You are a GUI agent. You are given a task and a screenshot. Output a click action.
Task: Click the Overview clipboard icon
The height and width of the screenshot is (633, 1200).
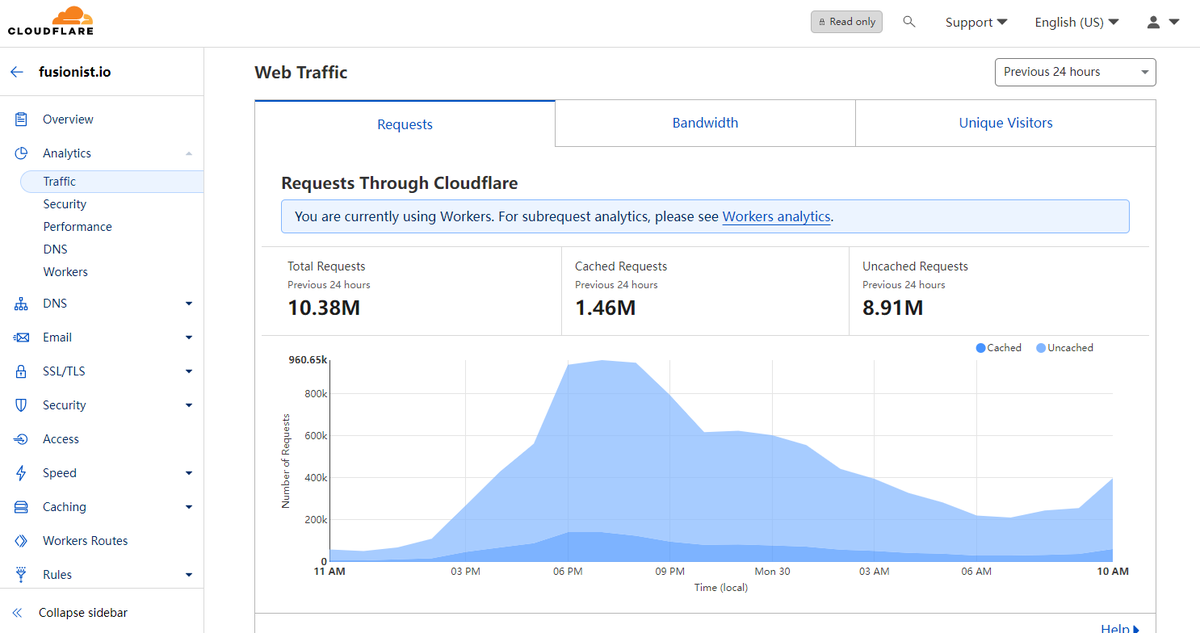[21, 119]
